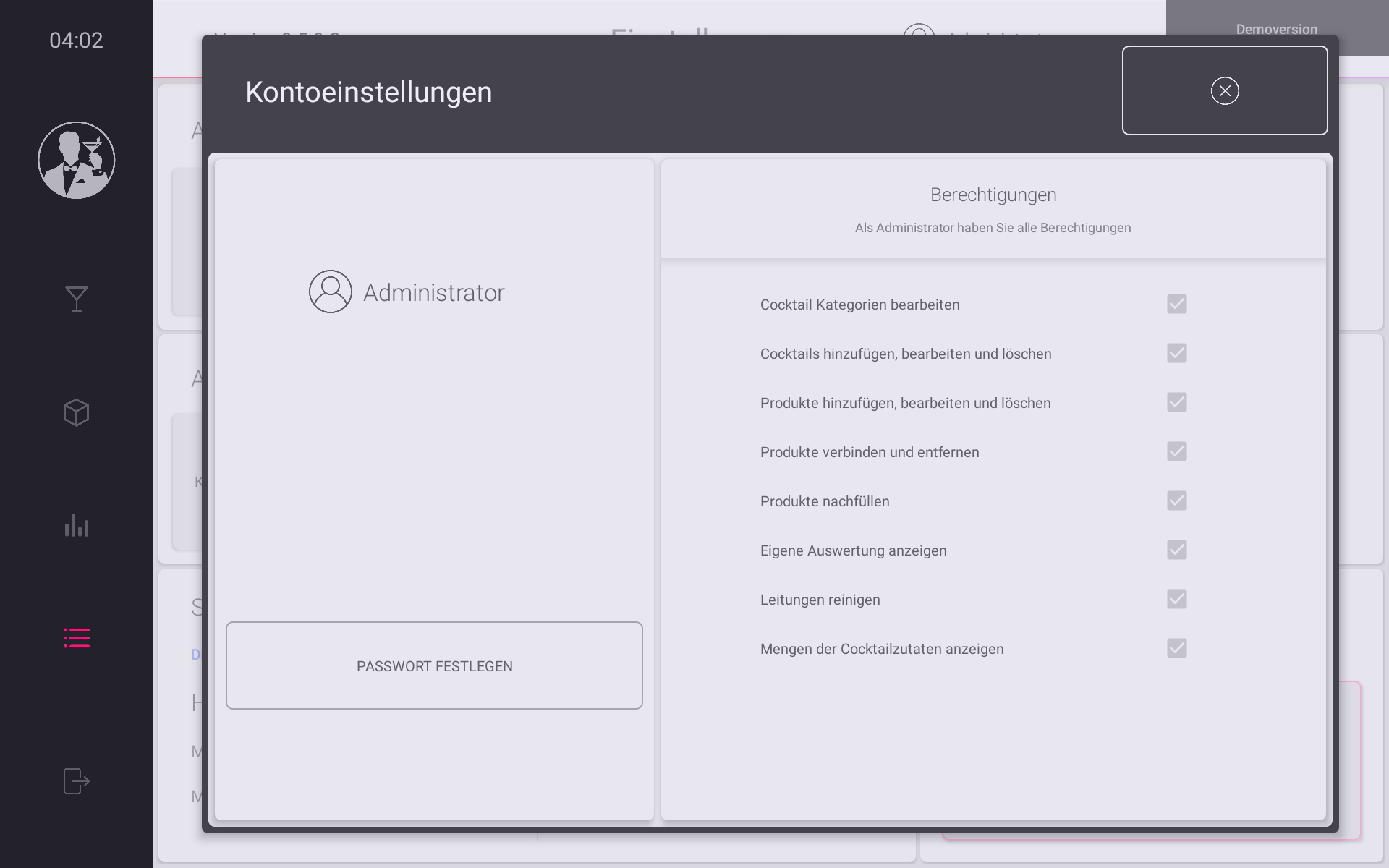The image size is (1389, 868).
Task: Open the products cube icon in sidebar
Action: click(76, 412)
